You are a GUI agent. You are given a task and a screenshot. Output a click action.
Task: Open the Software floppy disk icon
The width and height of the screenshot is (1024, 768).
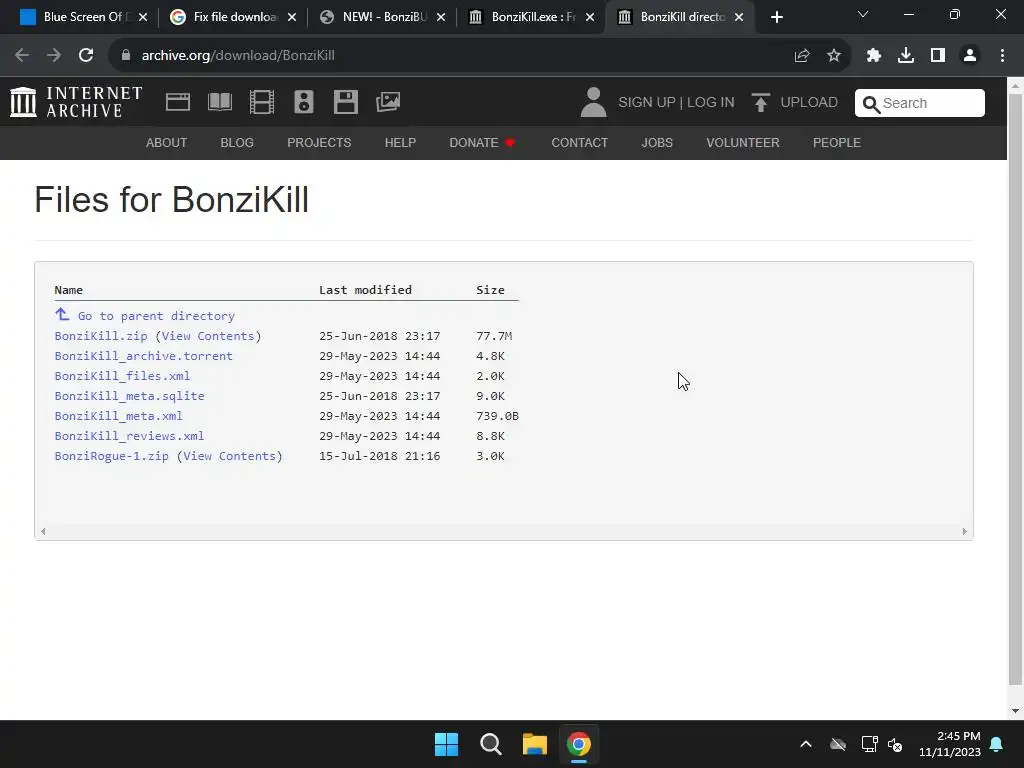pos(345,102)
